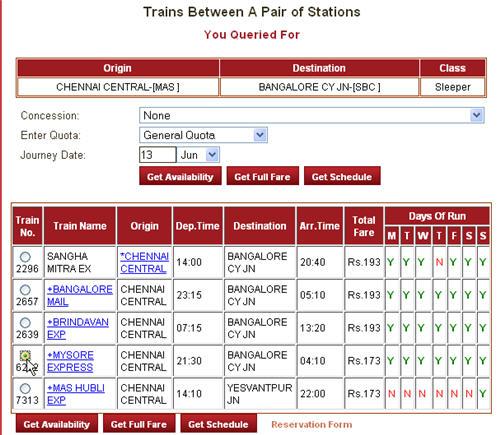Click arrival time 05:10
The height and width of the screenshot is (435, 500).
(313, 295)
